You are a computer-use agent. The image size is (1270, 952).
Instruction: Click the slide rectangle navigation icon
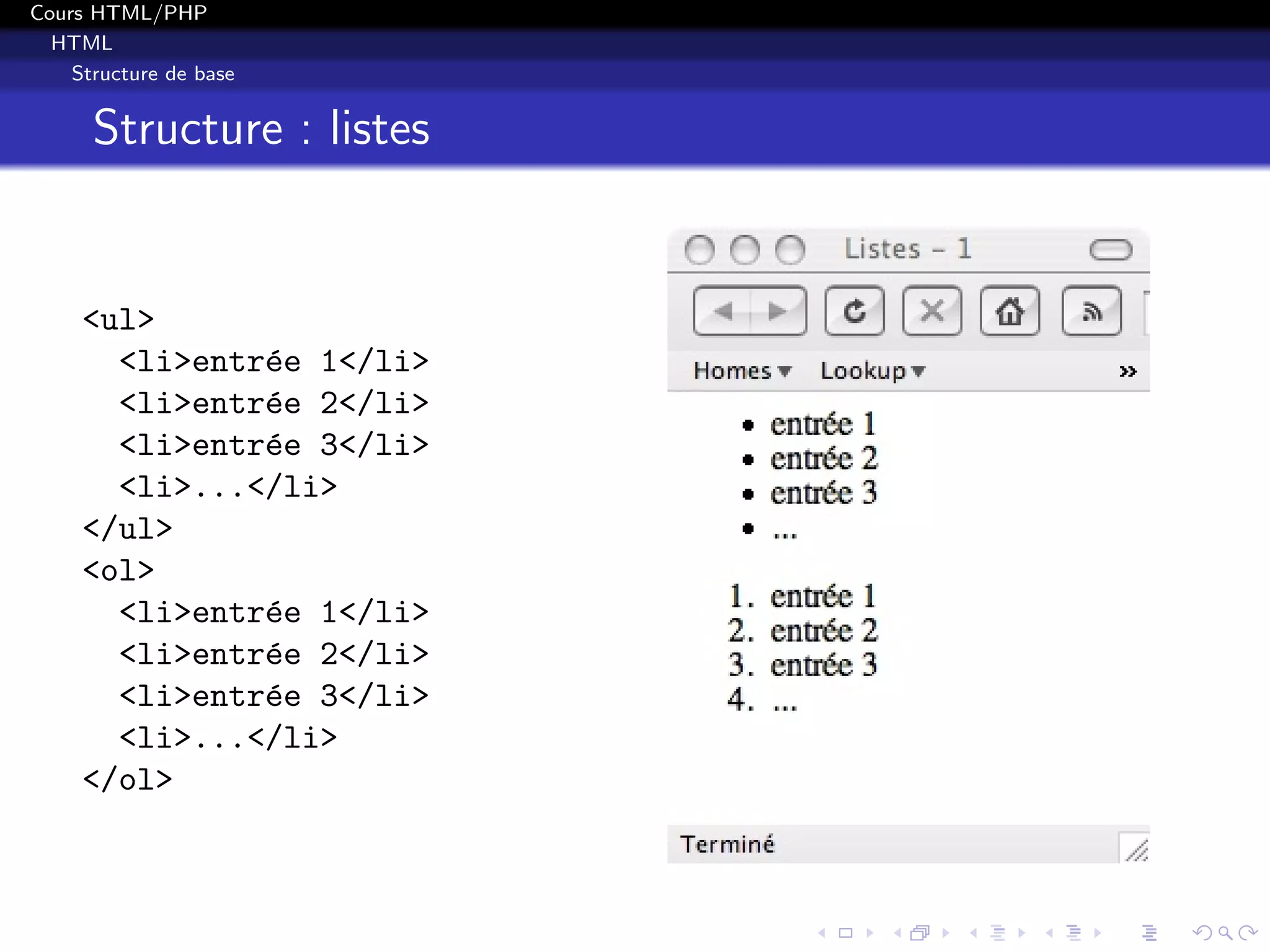[x=845, y=933]
